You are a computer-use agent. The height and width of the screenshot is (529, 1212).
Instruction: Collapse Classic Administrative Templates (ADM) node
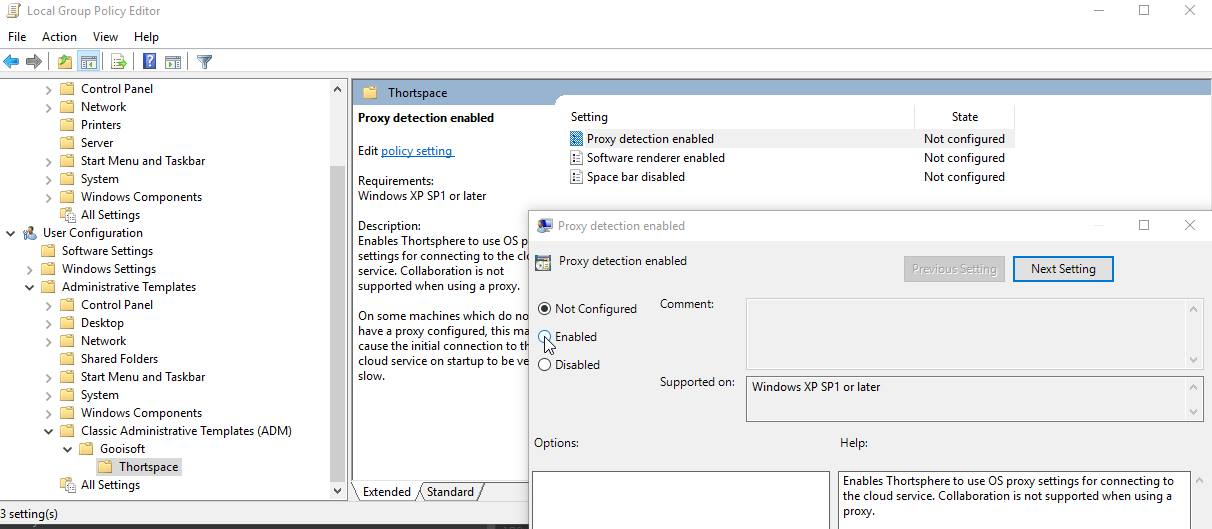click(x=49, y=431)
